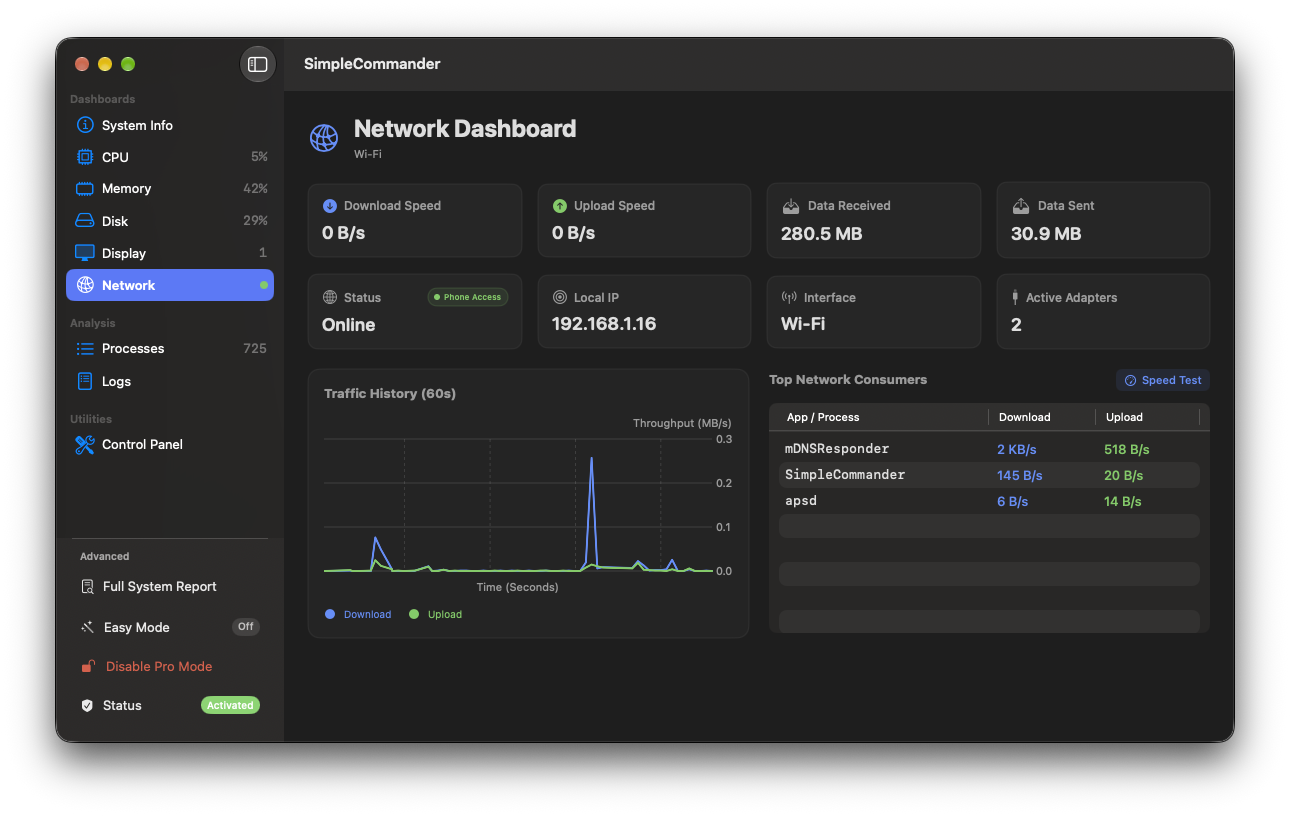Click the Active Adapters plug icon

click(1015, 298)
